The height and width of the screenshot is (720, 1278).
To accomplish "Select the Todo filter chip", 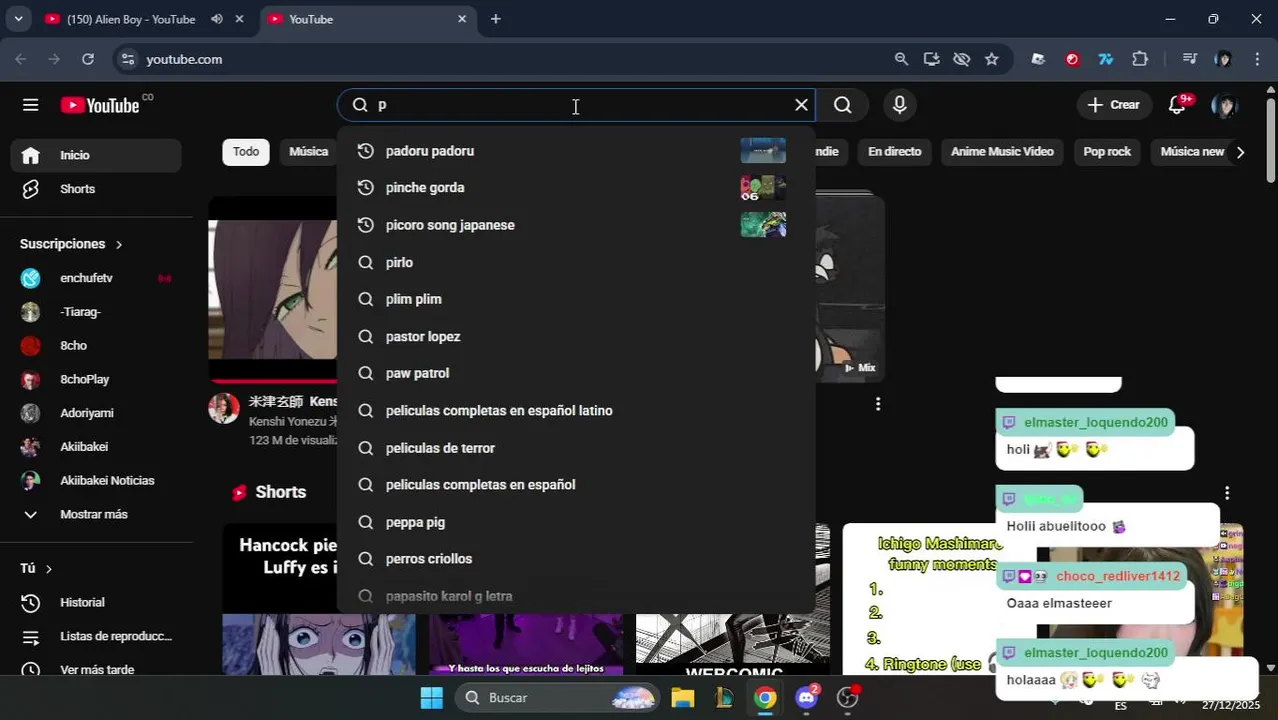I will [246, 152].
